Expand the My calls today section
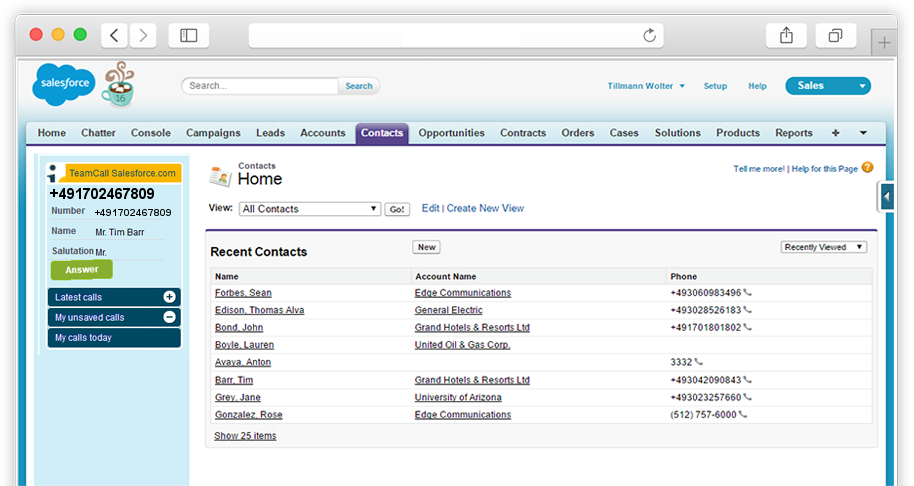The width and height of the screenshot is (914, 486). pyautogui.click(x=114, y=337)
